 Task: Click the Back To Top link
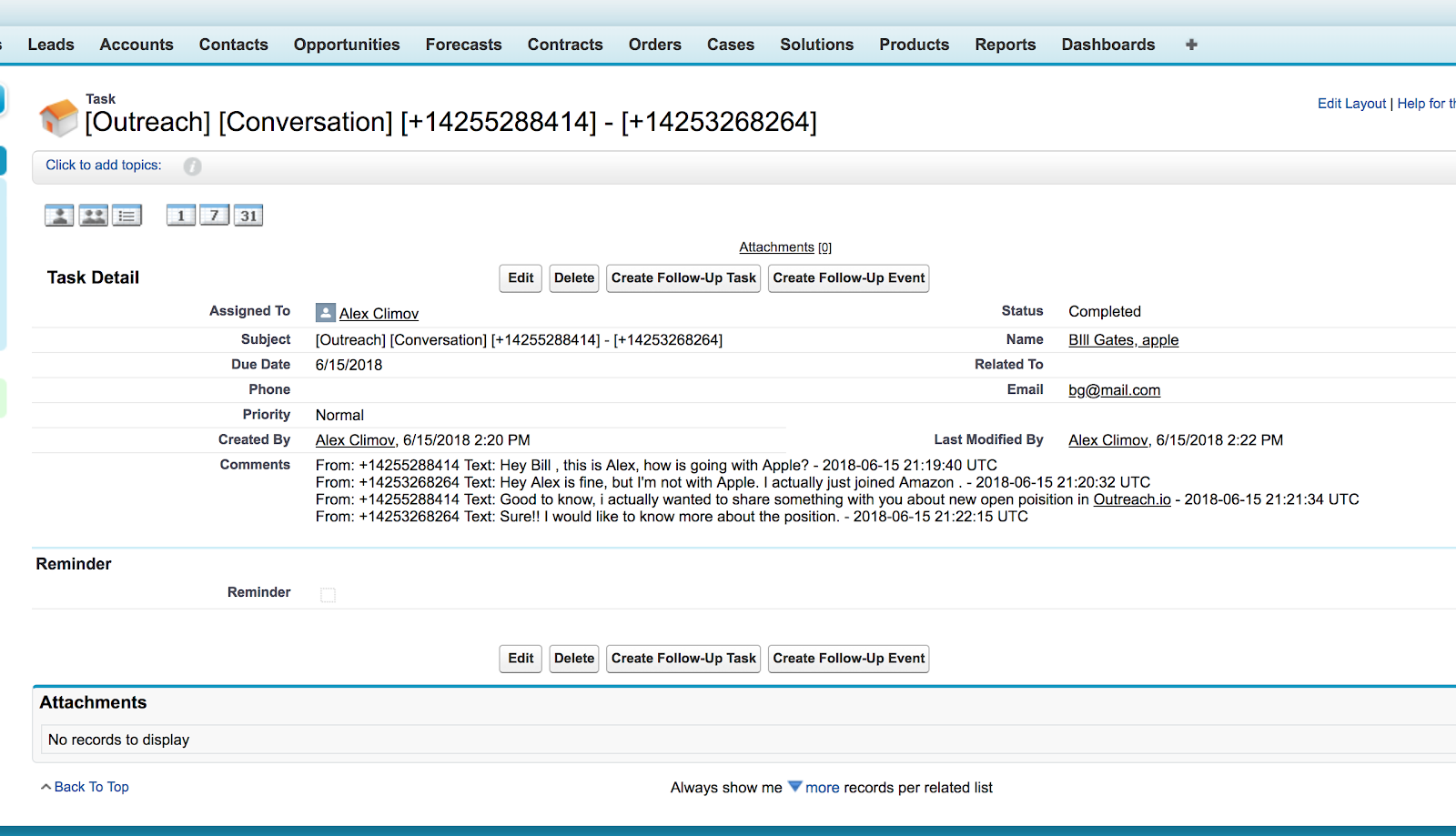click(91, 787)
